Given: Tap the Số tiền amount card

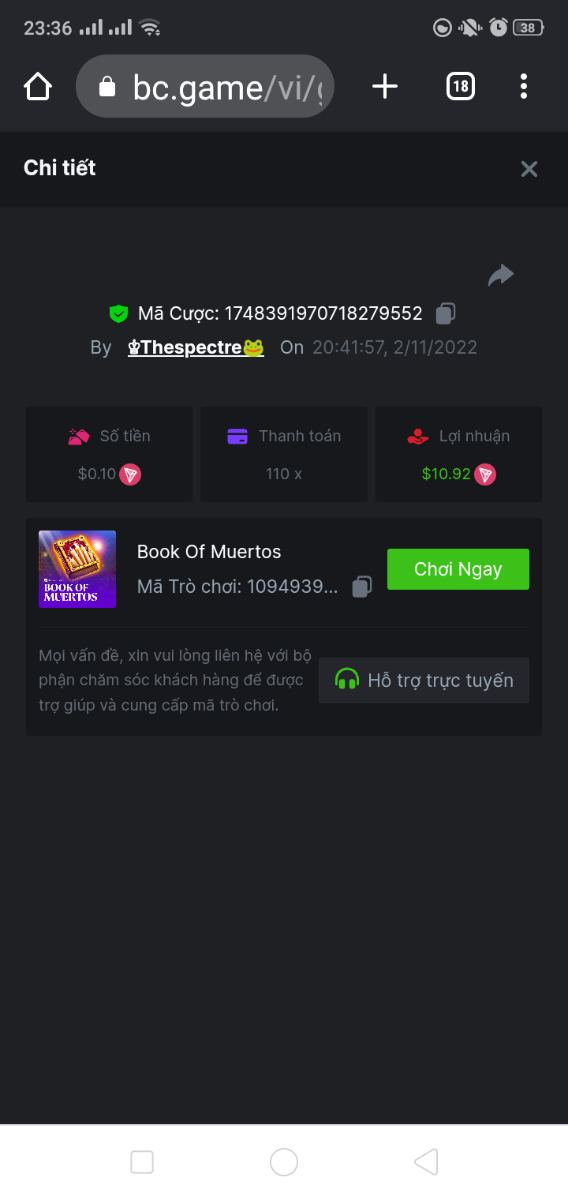Looking at the screenshot, I should [x=109, y=454].
